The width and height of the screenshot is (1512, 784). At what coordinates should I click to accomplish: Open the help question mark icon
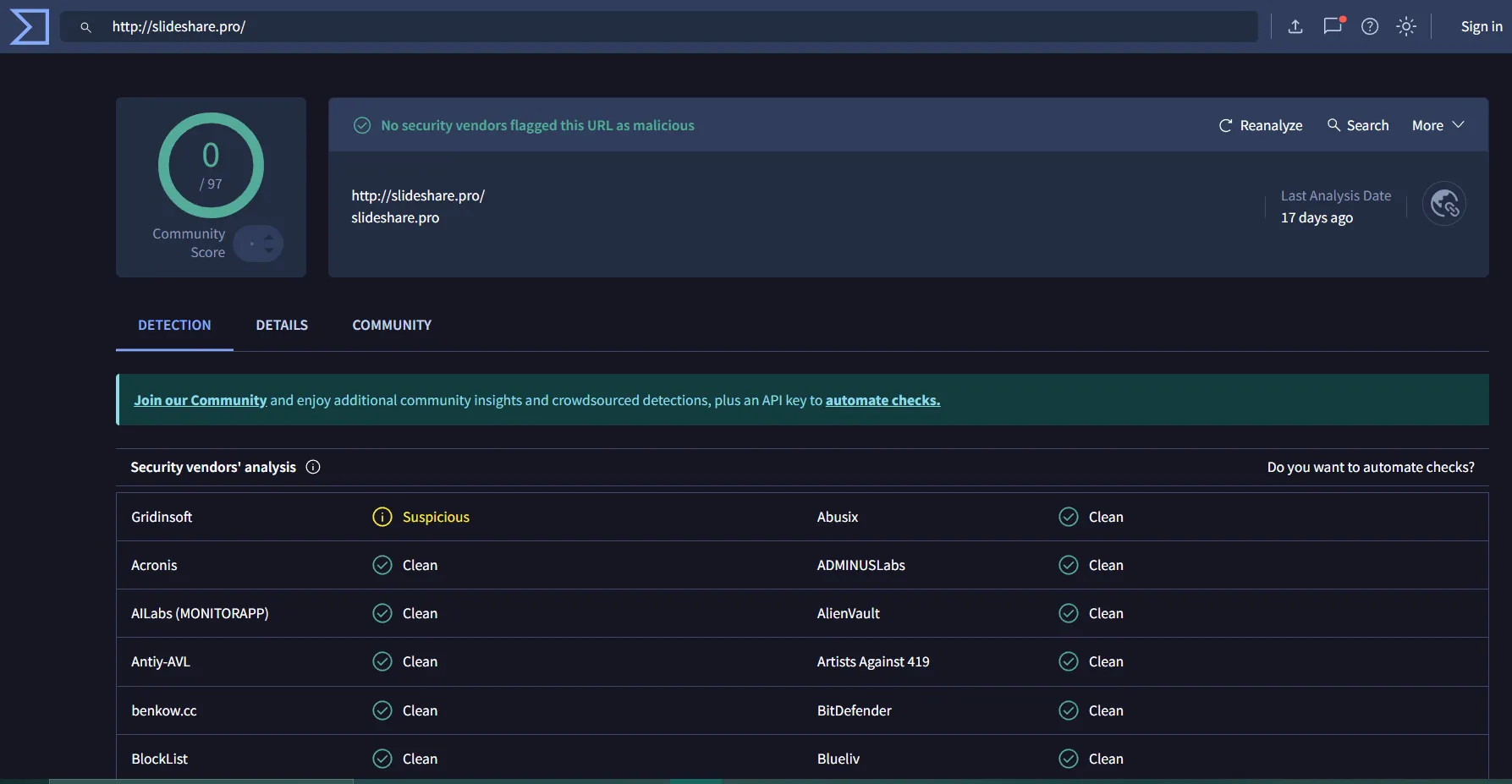[x=1370, y=27]
